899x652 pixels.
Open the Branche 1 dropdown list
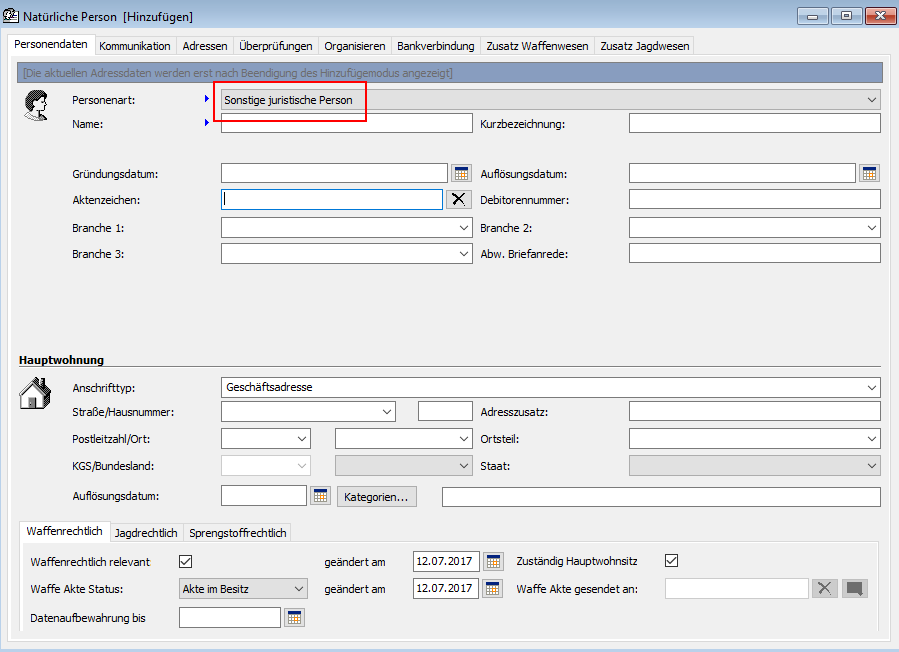click(463, 228)
